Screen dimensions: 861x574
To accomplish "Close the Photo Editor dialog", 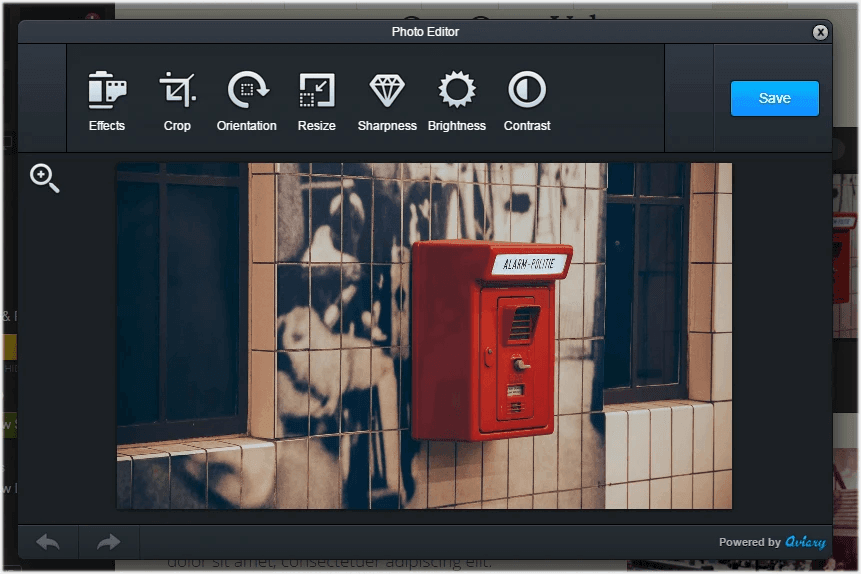I will tap(820, 32).
